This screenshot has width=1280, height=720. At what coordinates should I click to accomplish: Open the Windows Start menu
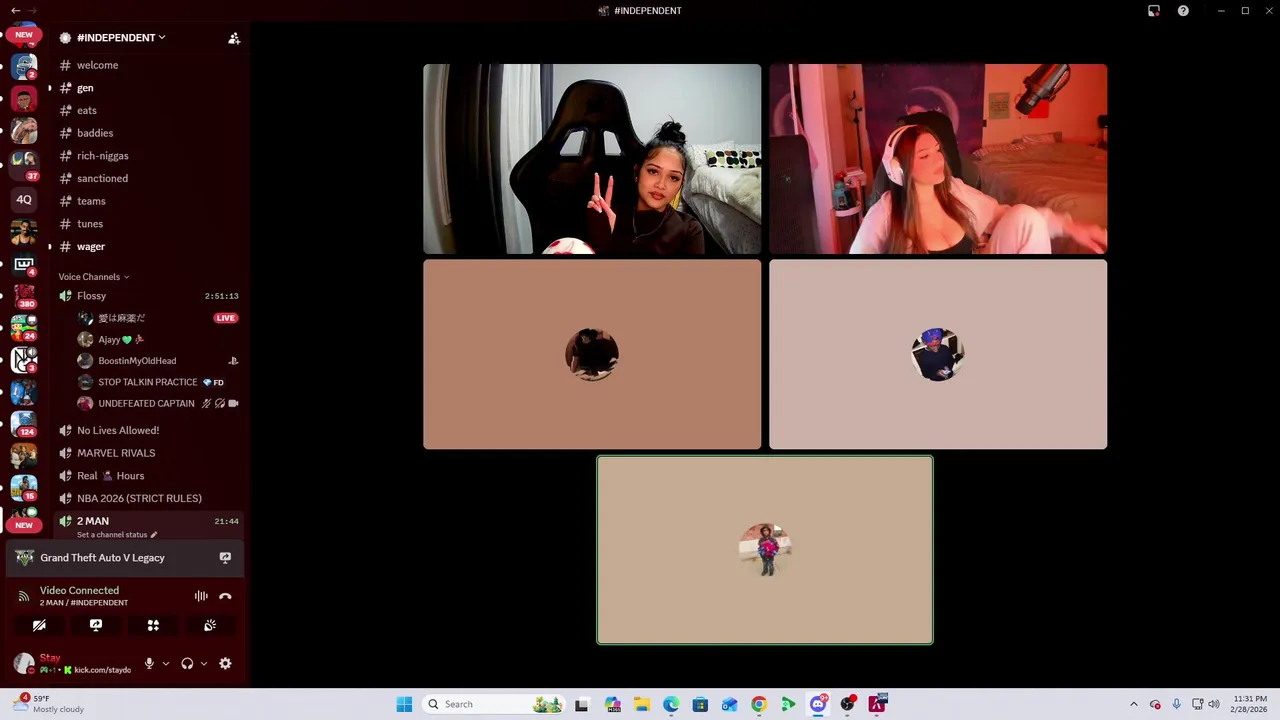click(404, 704)
